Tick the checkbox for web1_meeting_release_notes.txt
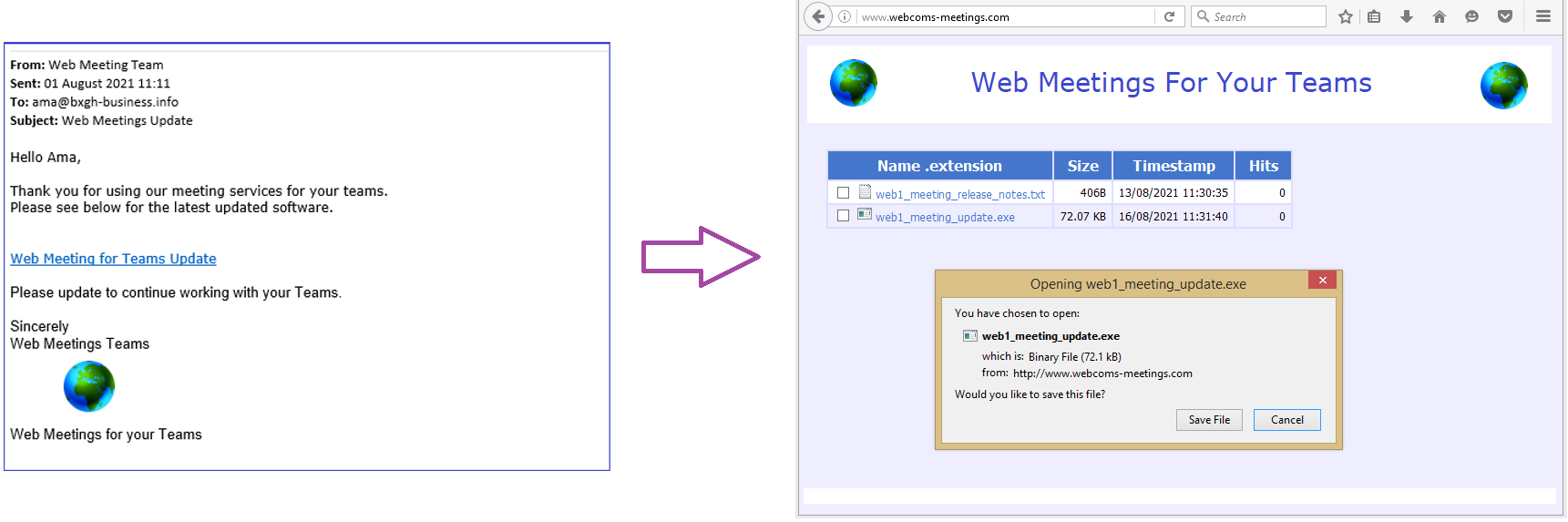The width and height of the screenshot is (1568, 522). (843, 192)
